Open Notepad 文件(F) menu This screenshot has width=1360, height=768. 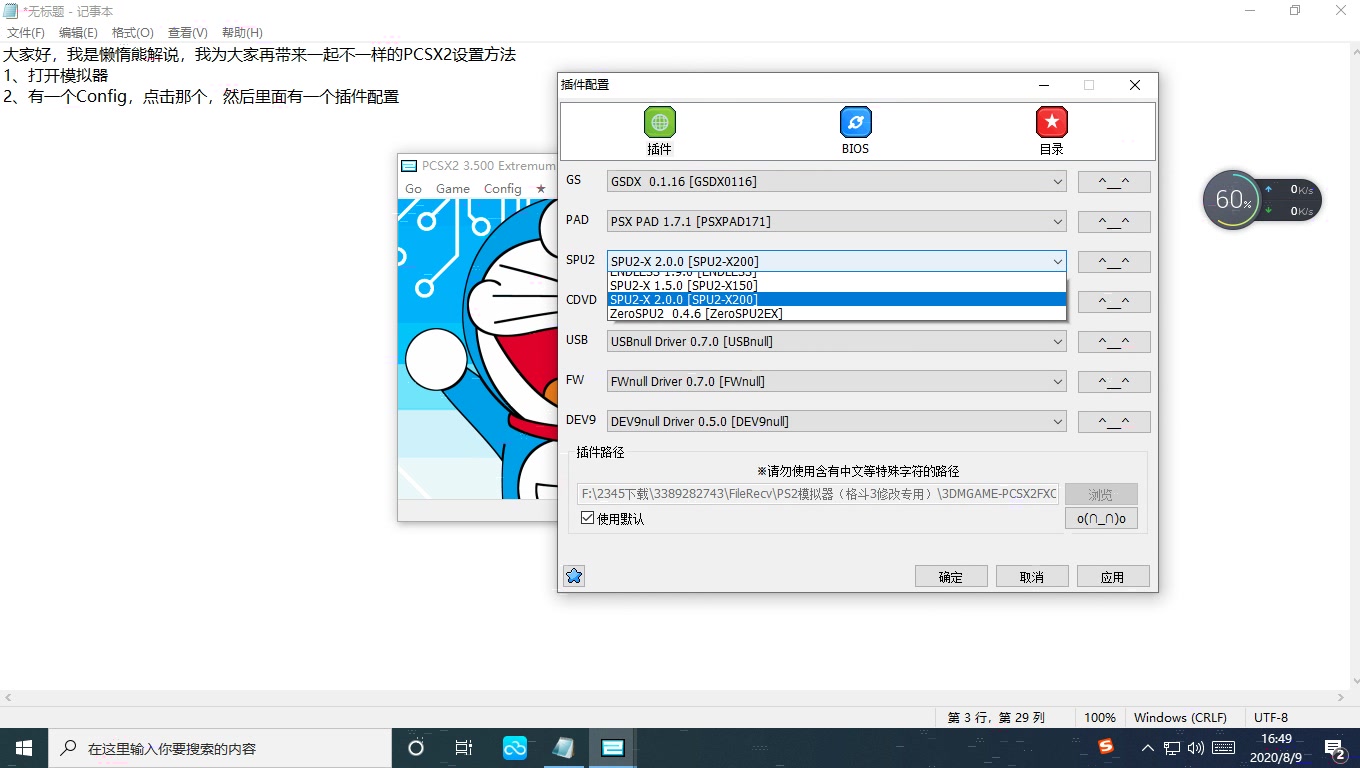point(26,33)
